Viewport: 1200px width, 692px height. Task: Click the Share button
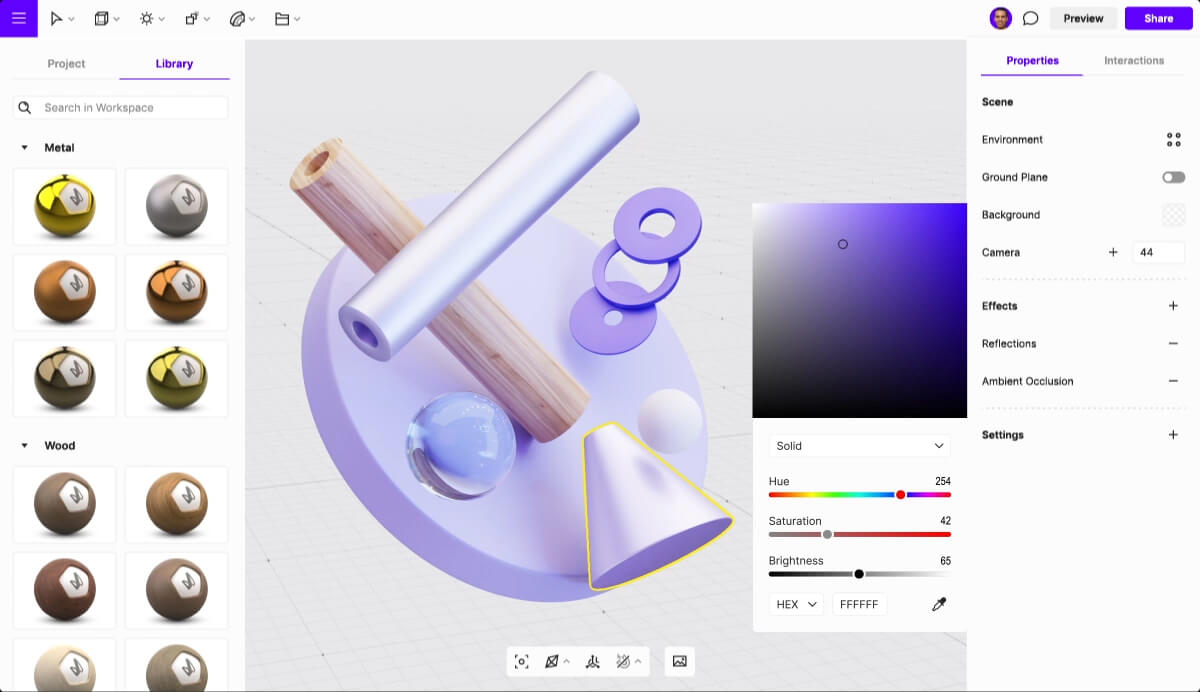click(x=1157, y=18)
